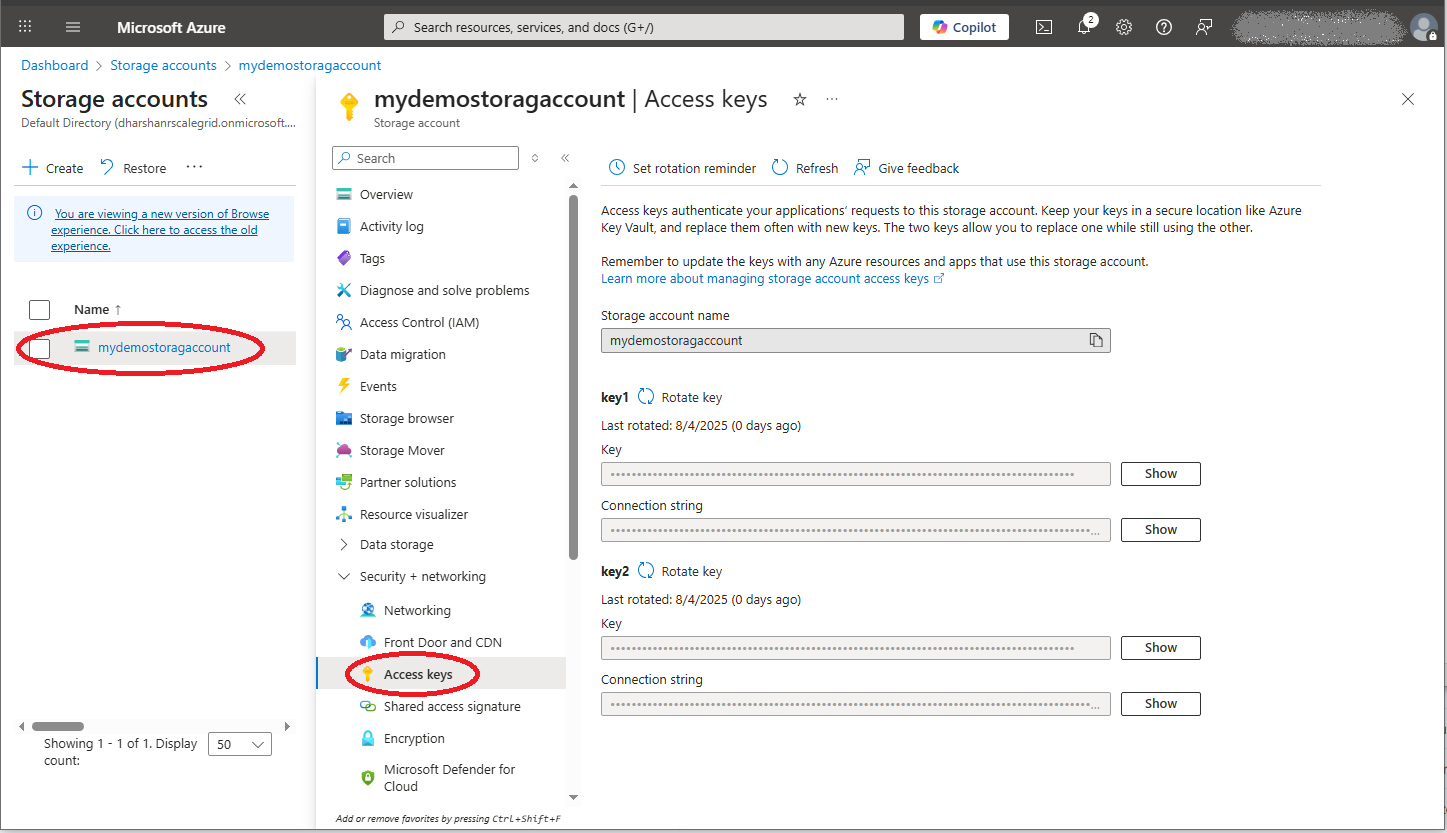Image resolution: width=1447 pixels, height=833 pixels.
Task: Show the key1 Key value
Action: [1160, 474]
